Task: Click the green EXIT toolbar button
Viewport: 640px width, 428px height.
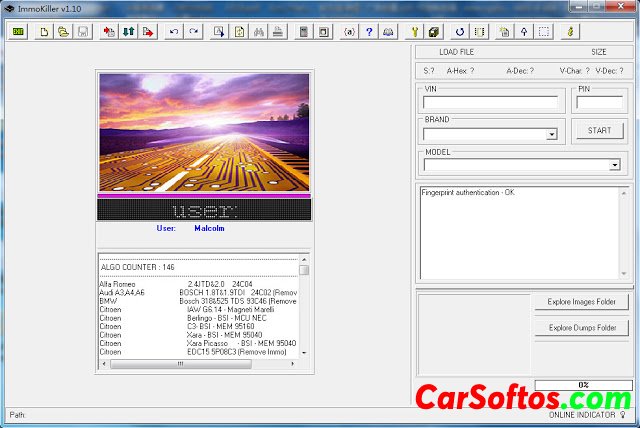Action: [x=18, y=32]
